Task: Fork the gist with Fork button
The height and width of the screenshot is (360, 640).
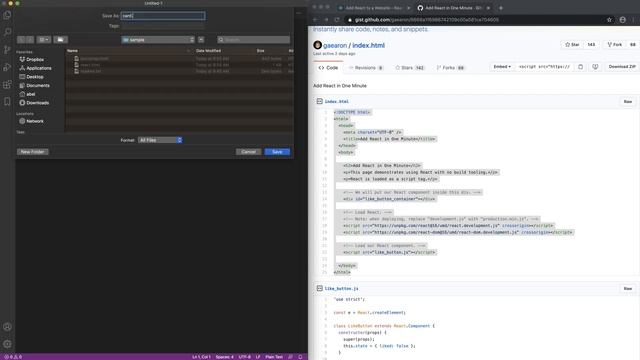Action: [614, 44]
